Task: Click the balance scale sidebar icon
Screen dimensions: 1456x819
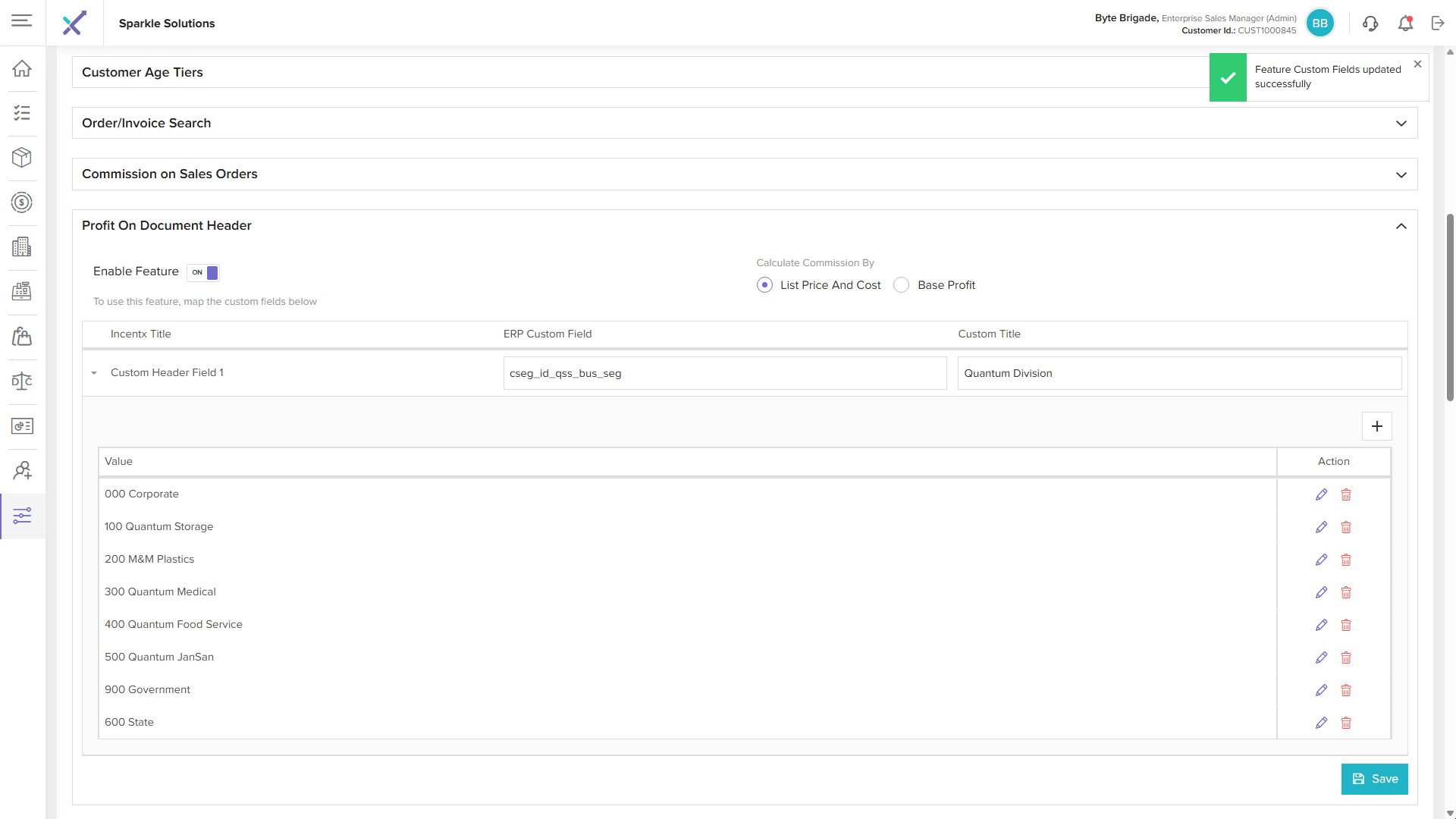Action: click(x=22, y=381)
